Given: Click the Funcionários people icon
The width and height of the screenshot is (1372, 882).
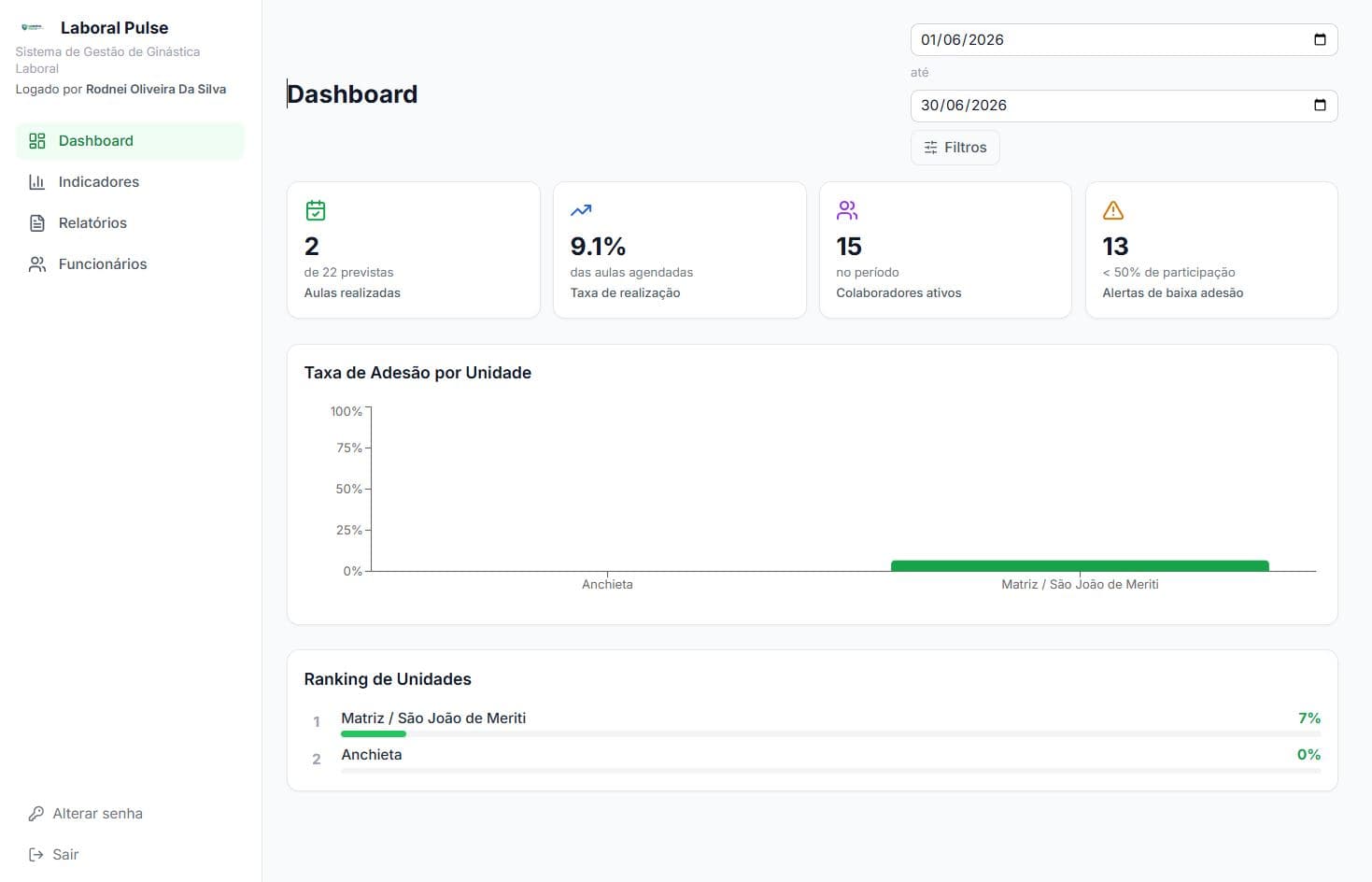Looking at the screenshot, I should (x=37, y=264).
